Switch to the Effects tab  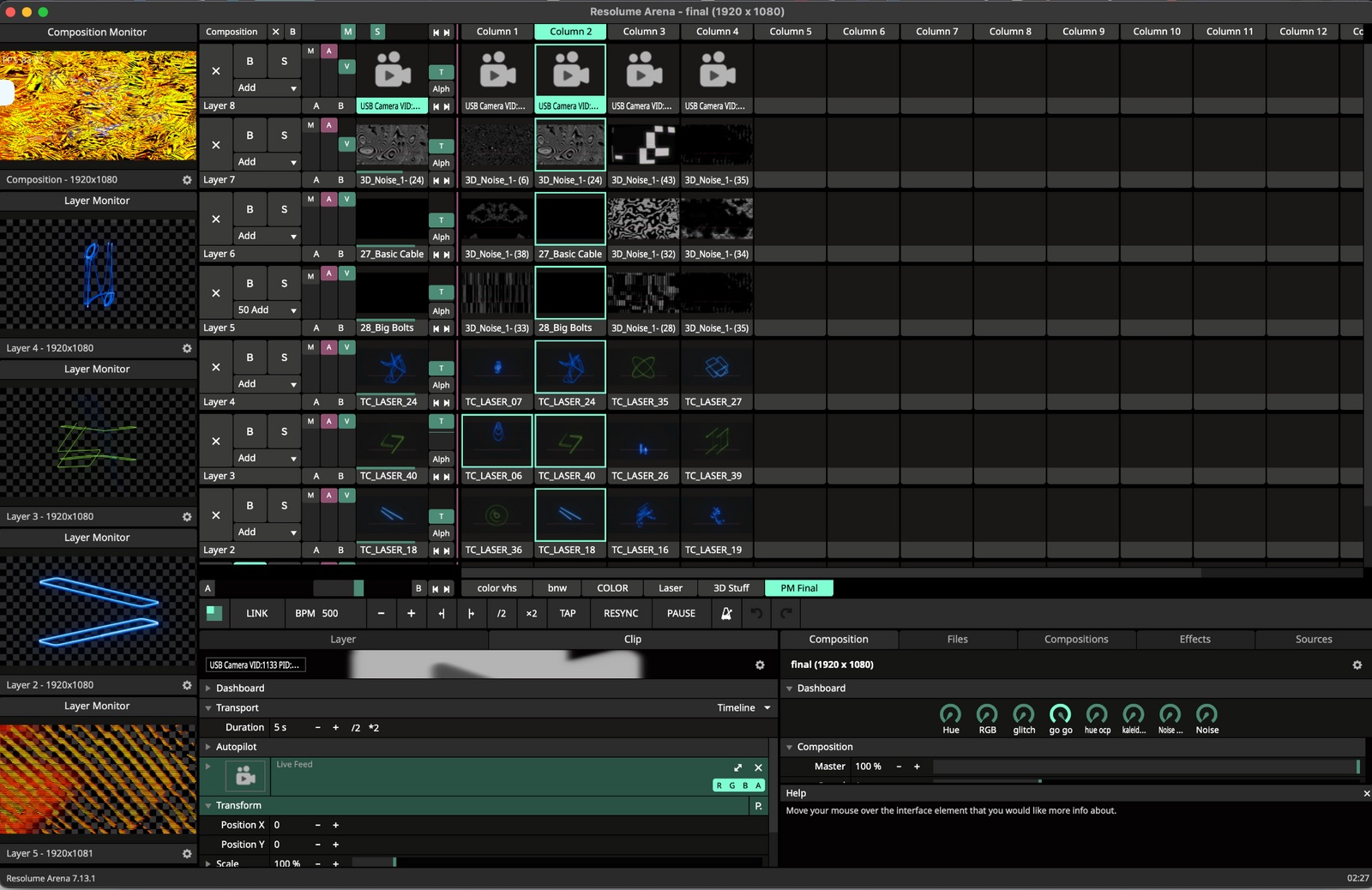tap(1194, 640)
